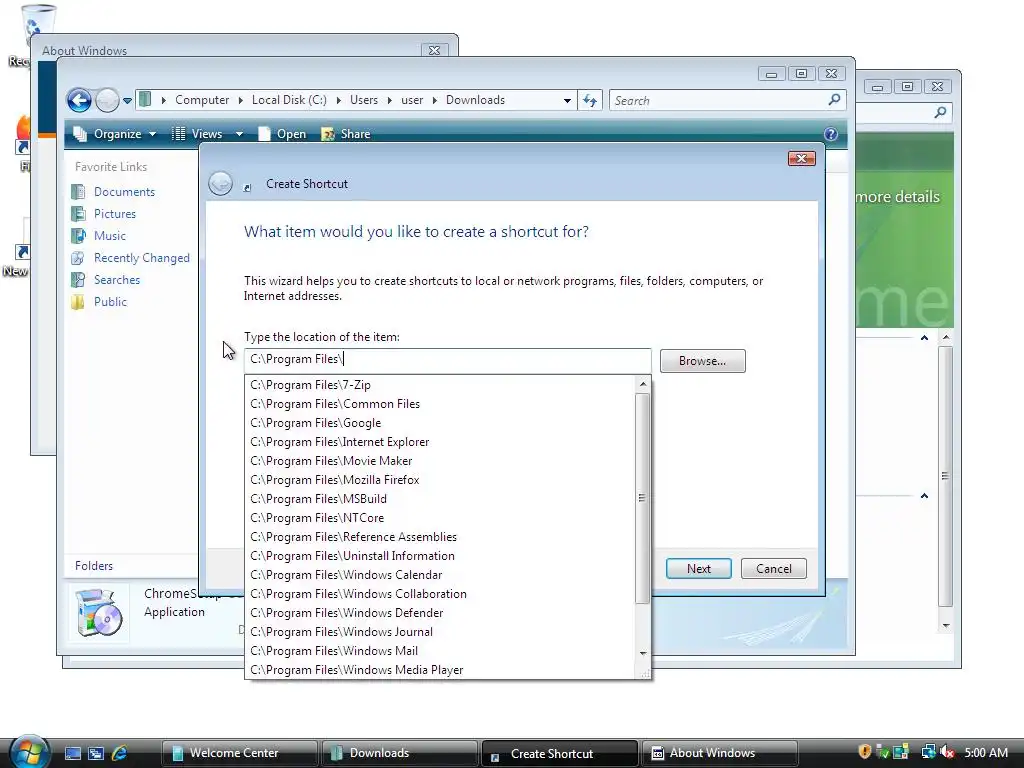Expand the Views dropdown arrow
1024x768 pixels.
click(x=239, y=134)
